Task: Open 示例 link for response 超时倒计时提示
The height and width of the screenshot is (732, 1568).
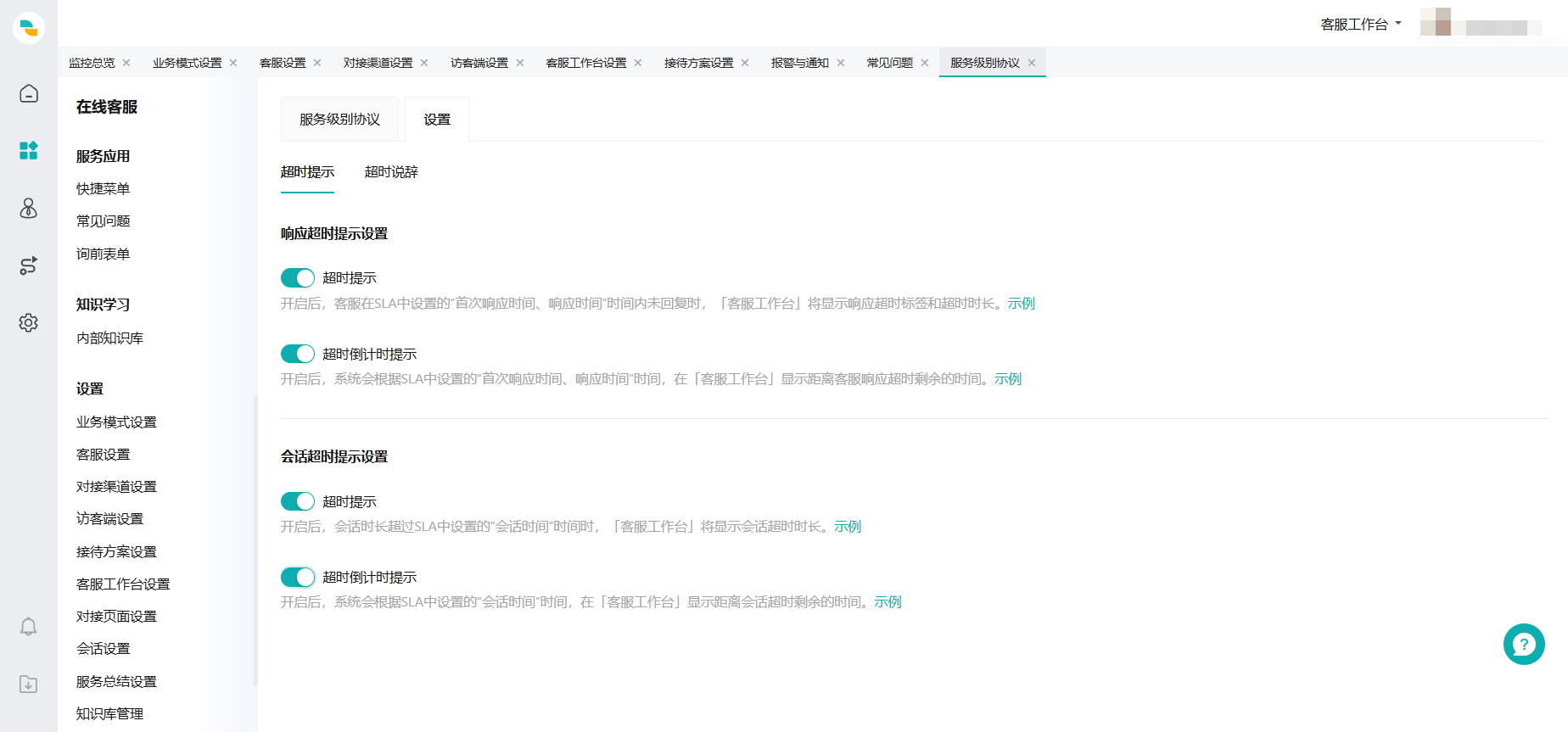Action: pos(1008,379)
